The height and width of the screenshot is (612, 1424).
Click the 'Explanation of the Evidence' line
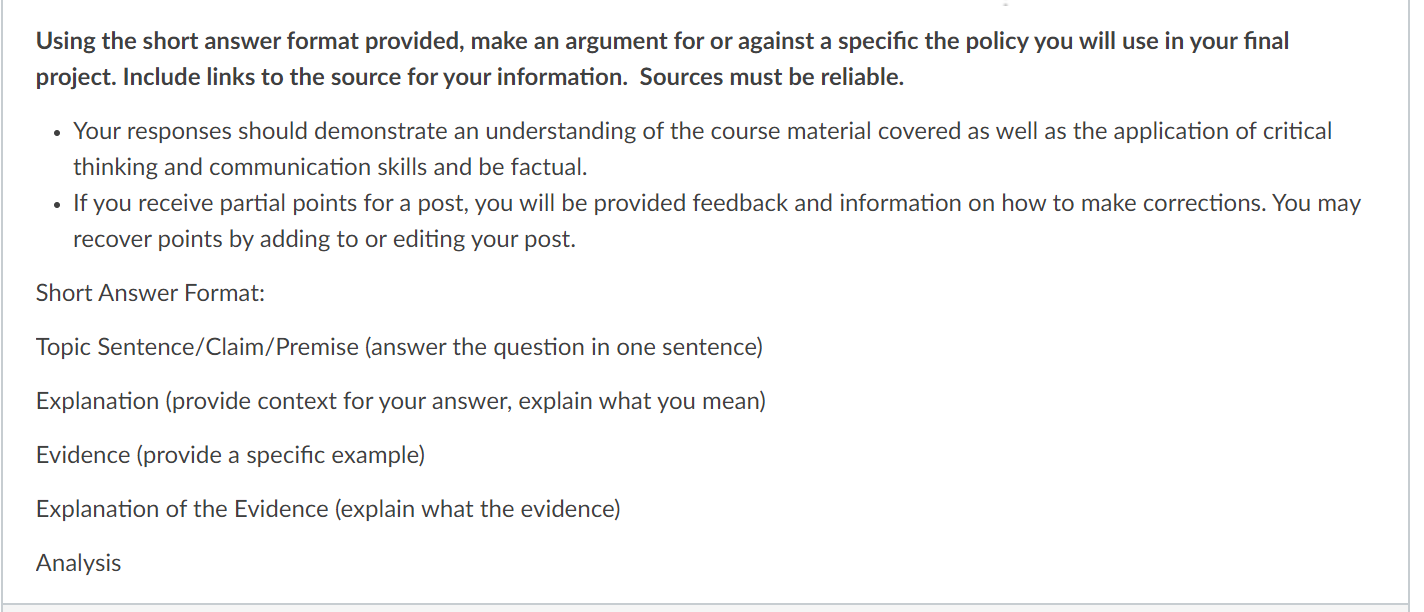328,510
